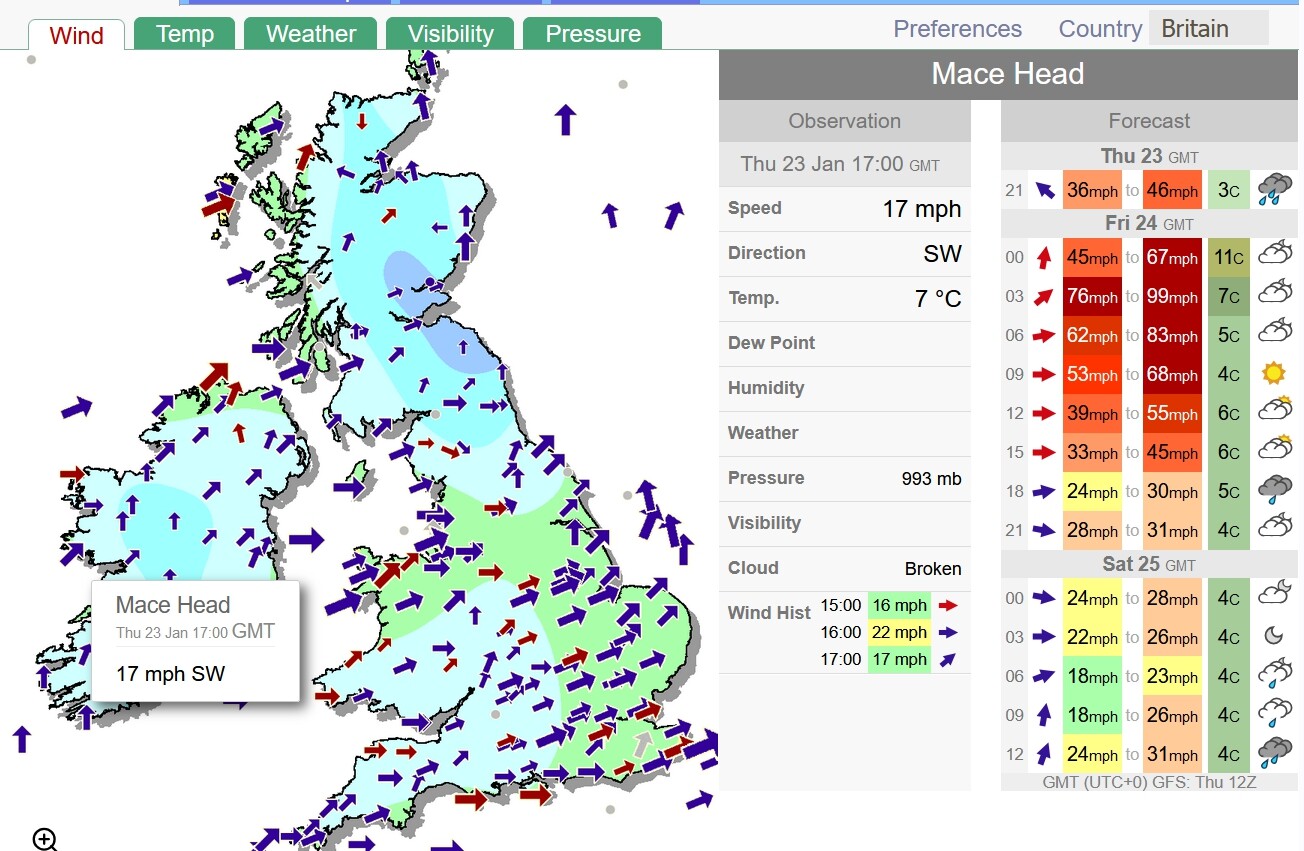1304x851 pixels.
Task: Click the Mace Head station title bar
Action: pyautogui.click(x=1008, y=74)
